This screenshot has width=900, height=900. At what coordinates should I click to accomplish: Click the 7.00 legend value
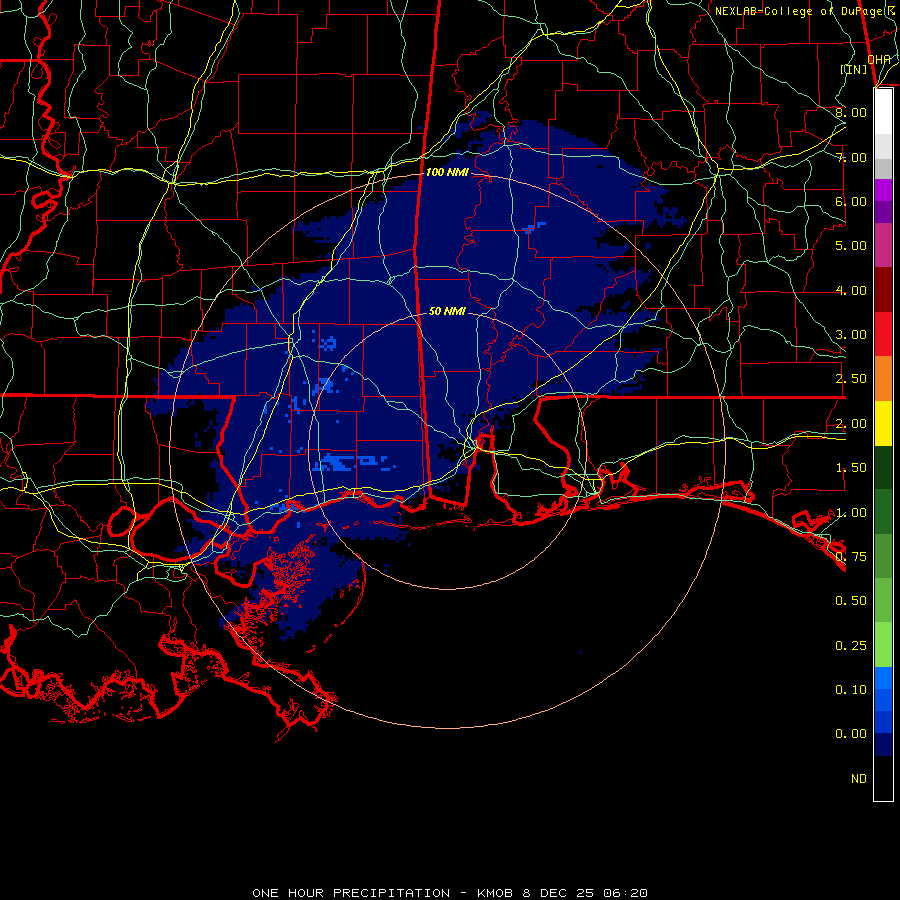click(x=851, y=157)
